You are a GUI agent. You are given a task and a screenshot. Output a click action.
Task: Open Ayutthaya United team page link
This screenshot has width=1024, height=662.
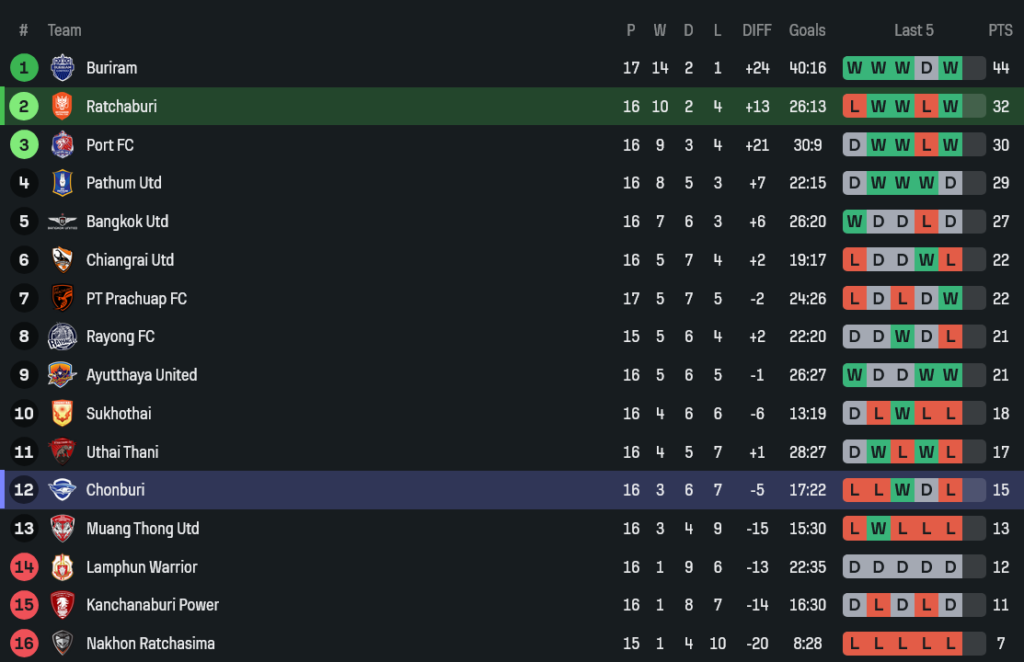(141, 375)
